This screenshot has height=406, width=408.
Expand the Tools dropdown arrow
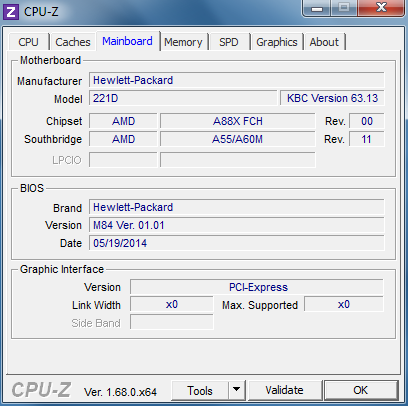(237, 390)
